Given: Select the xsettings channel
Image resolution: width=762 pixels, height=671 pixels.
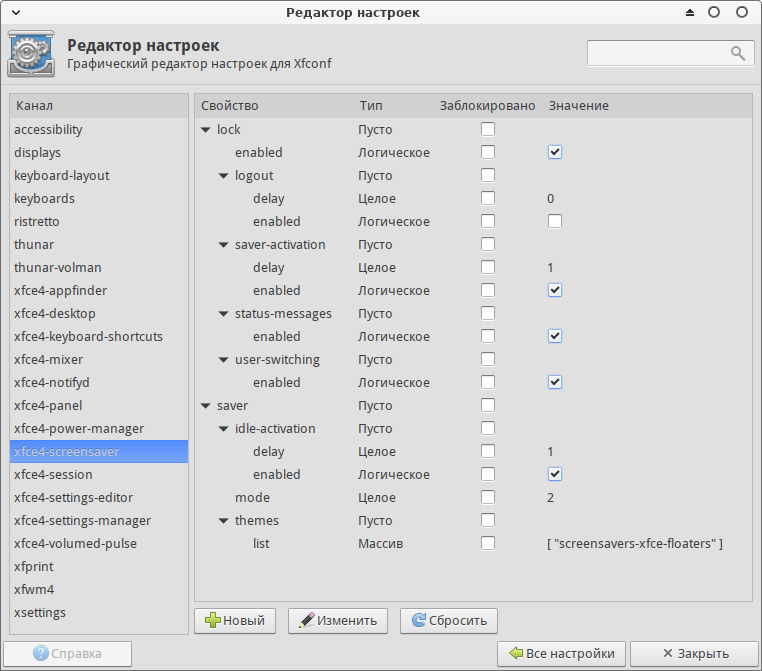Looking at the screenshot, I should 99,613.
